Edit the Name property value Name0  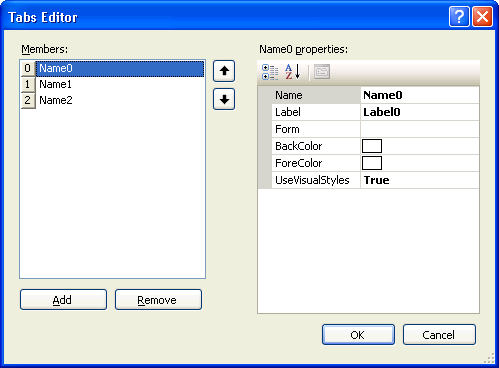click(x=420, y=95)
